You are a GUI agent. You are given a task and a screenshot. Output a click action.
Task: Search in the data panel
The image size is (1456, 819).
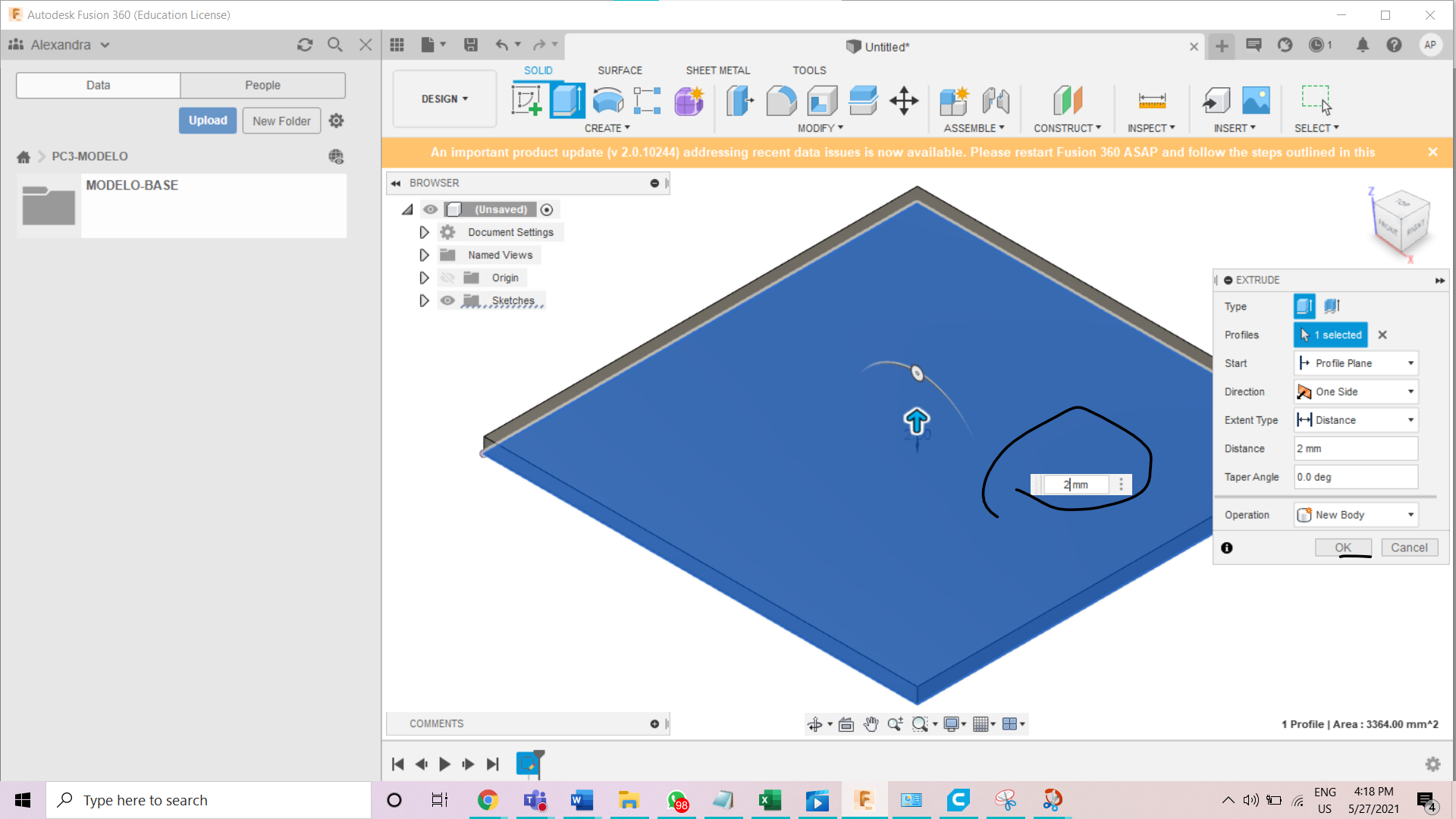(334, 45)
